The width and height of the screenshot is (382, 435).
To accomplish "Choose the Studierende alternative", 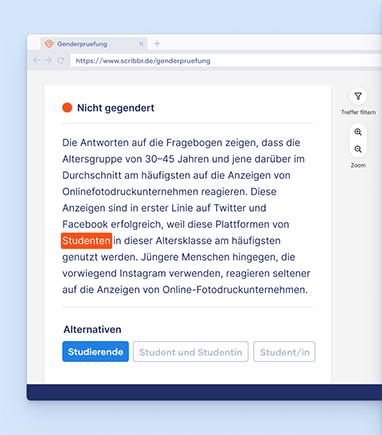I will 95,352.
